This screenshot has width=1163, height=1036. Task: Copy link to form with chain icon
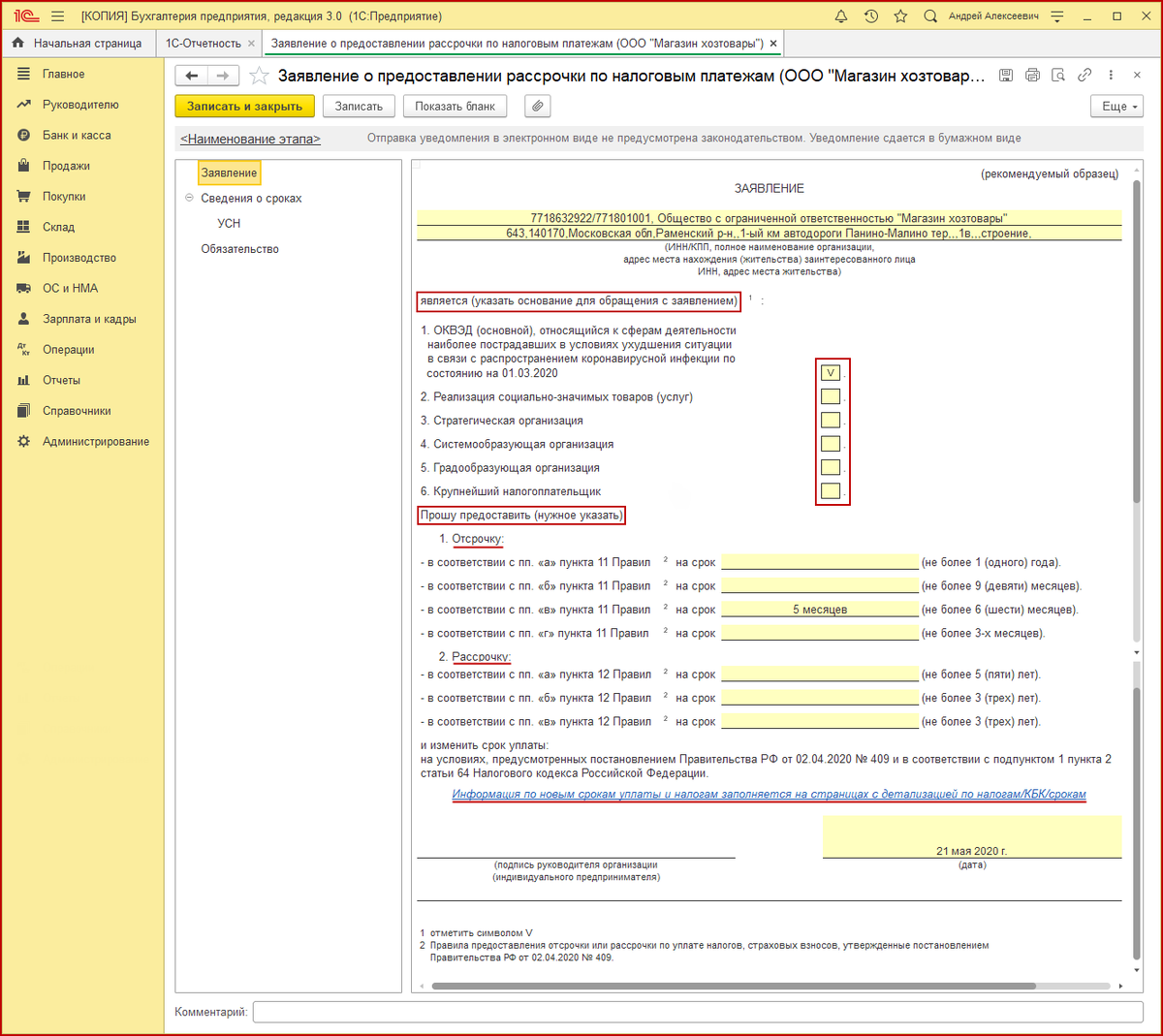click(1084, 76)
